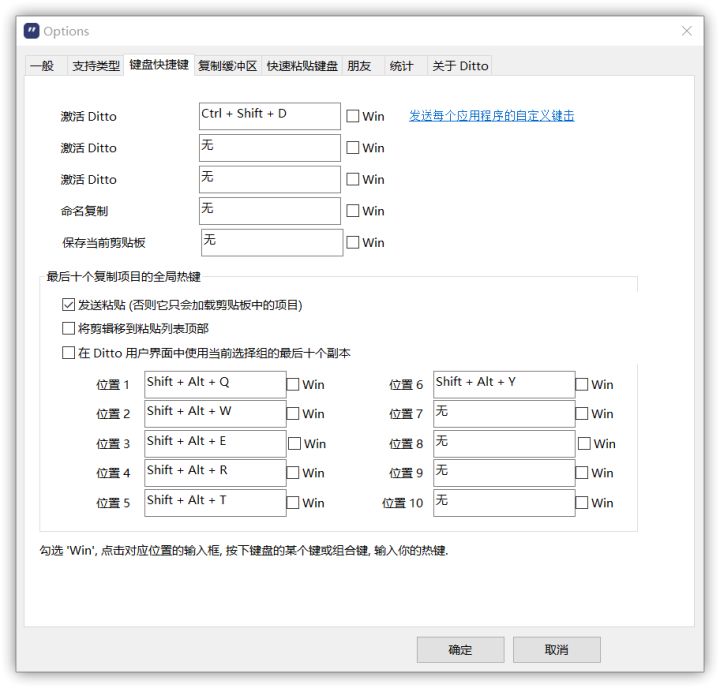Image resolution: width=720 pixels, height=688 pixels.
Task: Click 位置 3 field with Shift + Alt + E
Action: click(x=215, y=444)
